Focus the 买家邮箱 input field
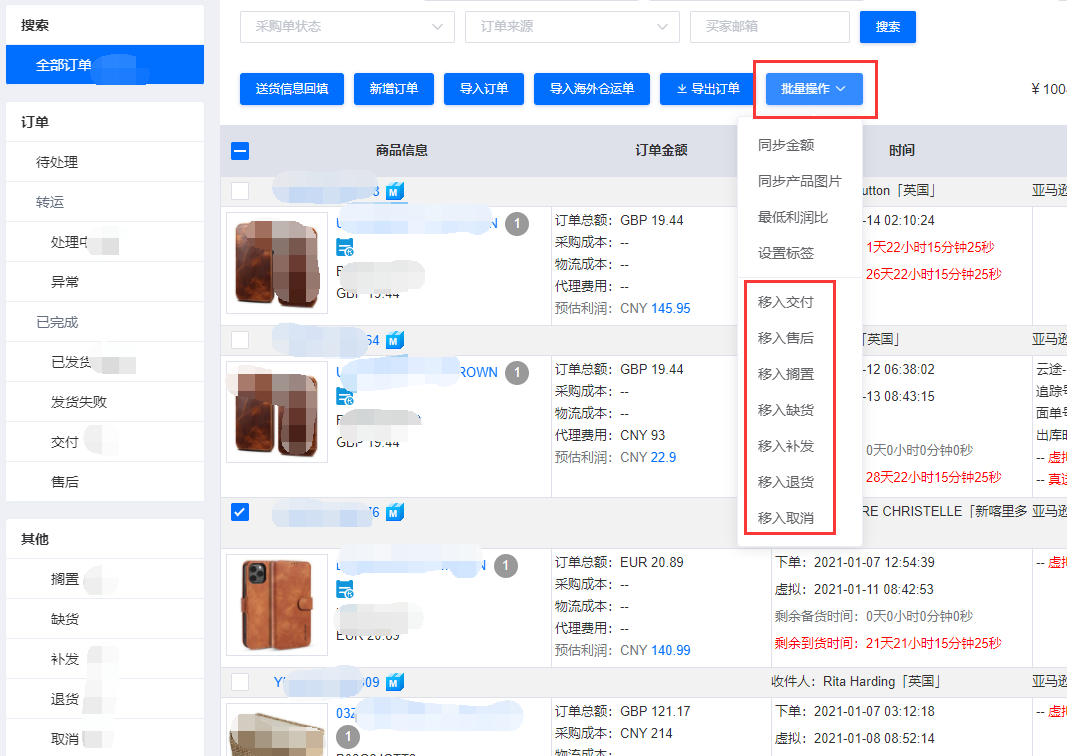 pos(769,27)
